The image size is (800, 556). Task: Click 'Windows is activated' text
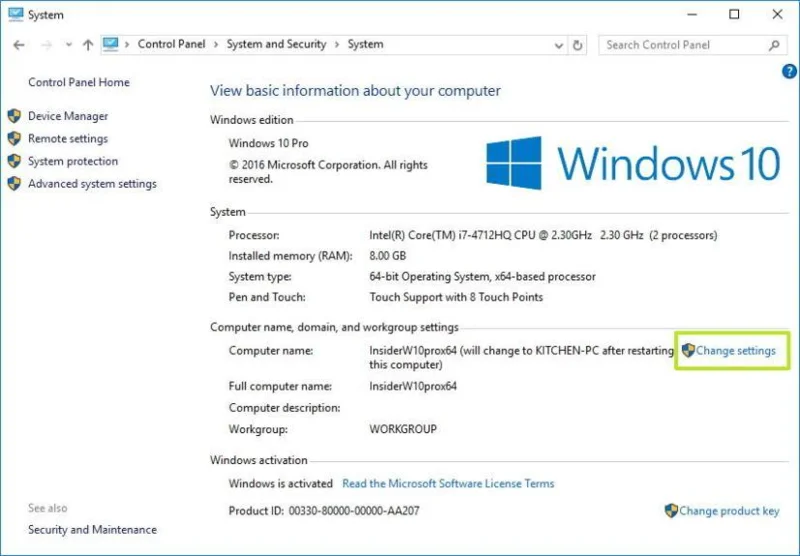[x=281, y=484]
